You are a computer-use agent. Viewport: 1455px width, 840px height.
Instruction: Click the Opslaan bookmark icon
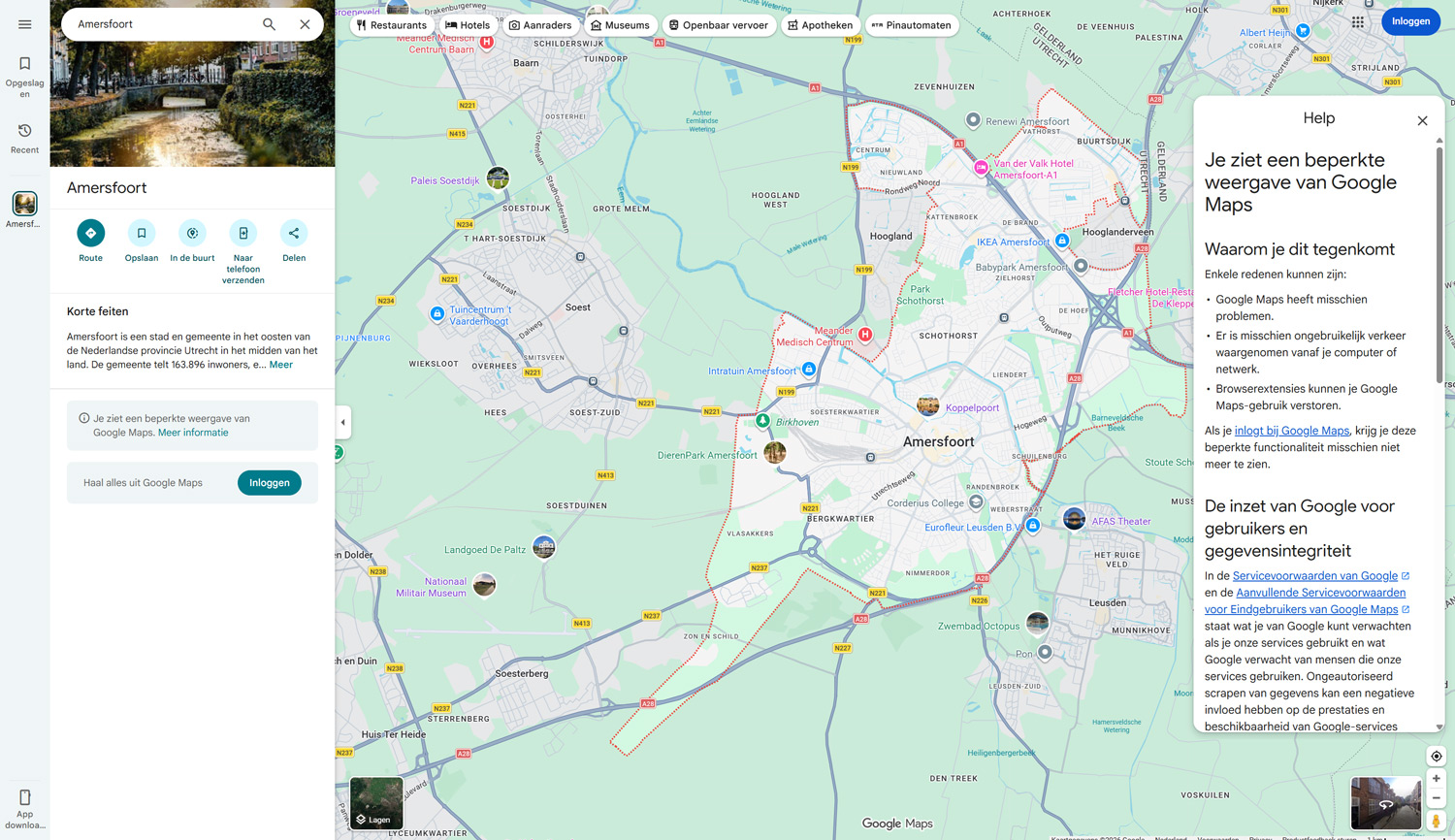click(x=141, y=233)
